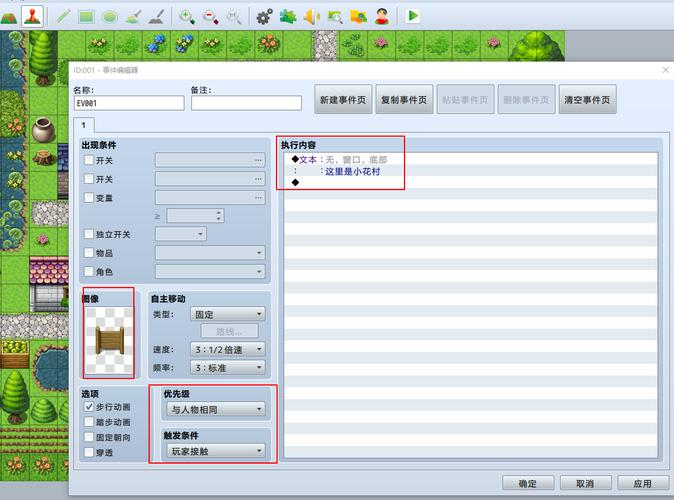
Task: Switch to event editing mode
Action: point(33,16)
